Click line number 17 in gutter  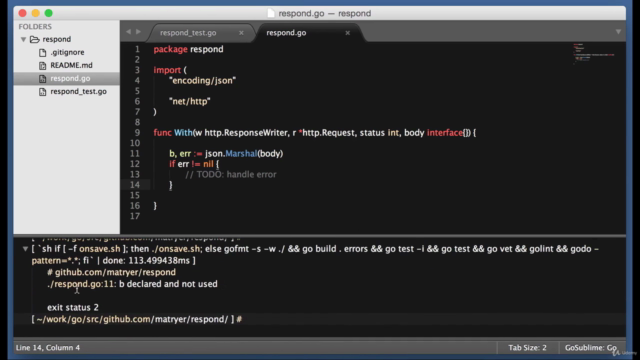(135, 216)
